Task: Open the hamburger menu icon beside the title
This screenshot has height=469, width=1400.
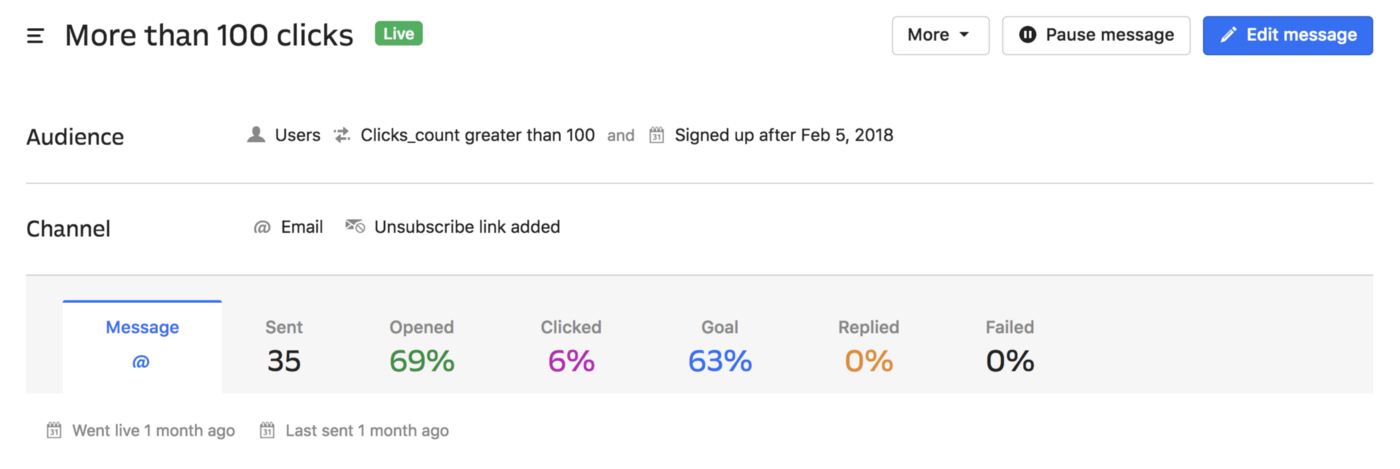Action: point(35,36)
